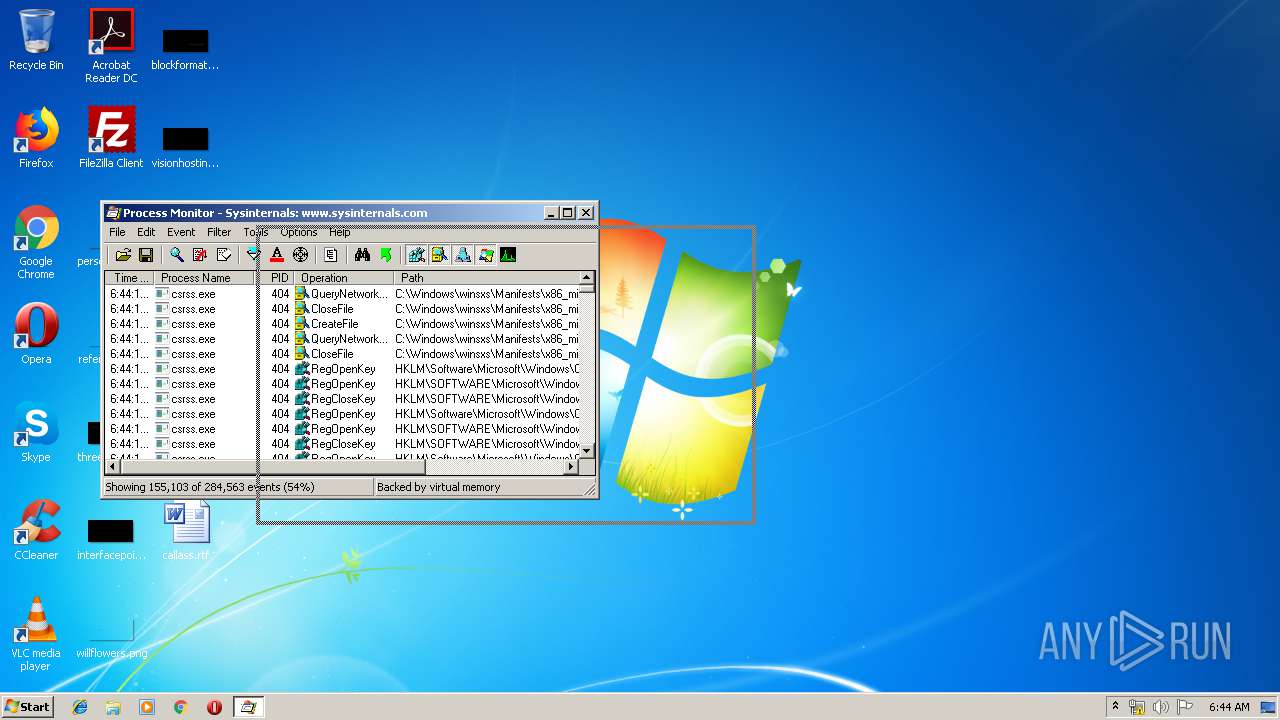Click the taskbar clock showing 6:44 AM
Viewport: 1280px width, 720px height.
coord(1229,707)
